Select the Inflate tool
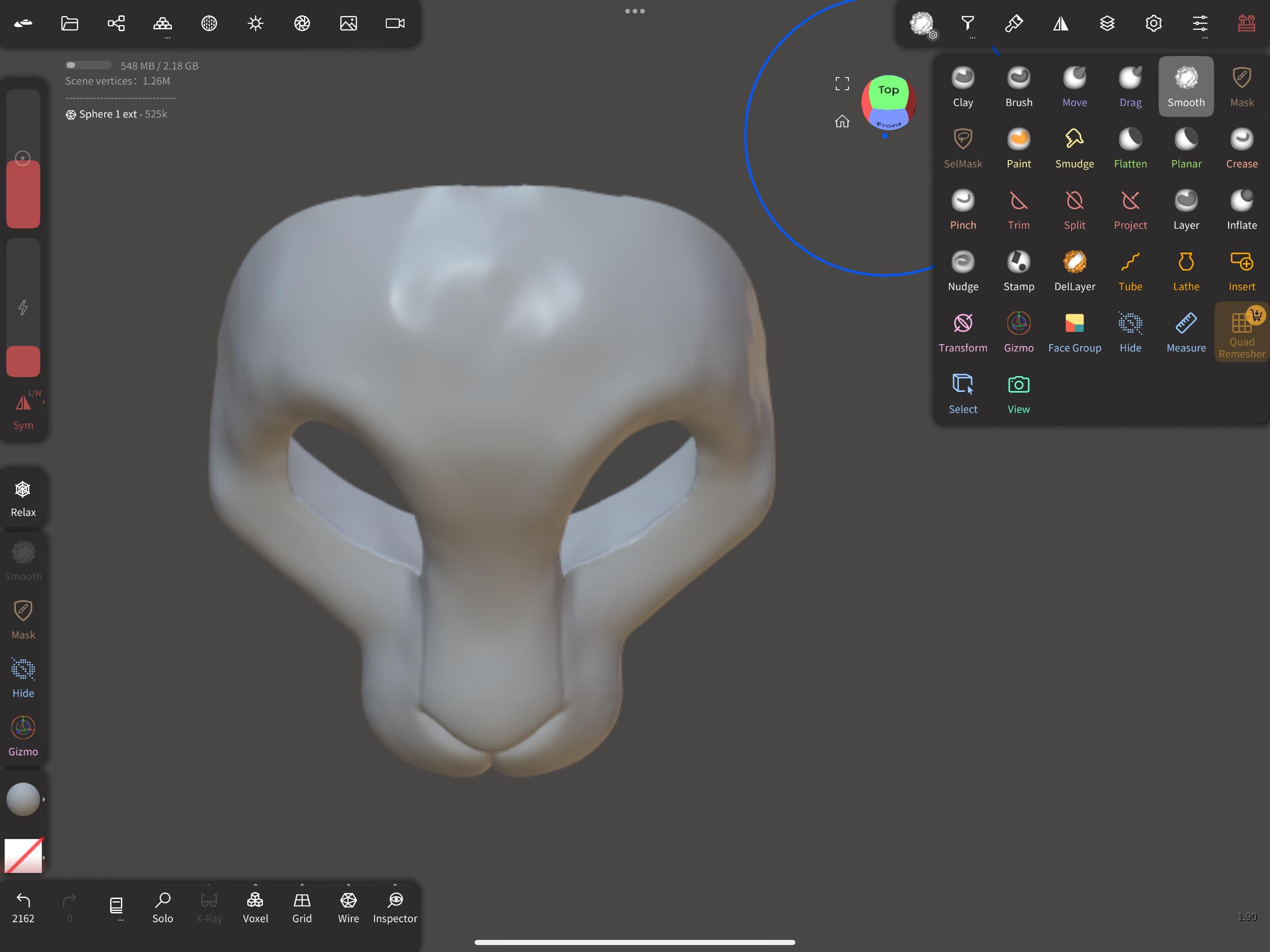The height and width of the screenshot is (952, 1270). (x=1241, y=210)
